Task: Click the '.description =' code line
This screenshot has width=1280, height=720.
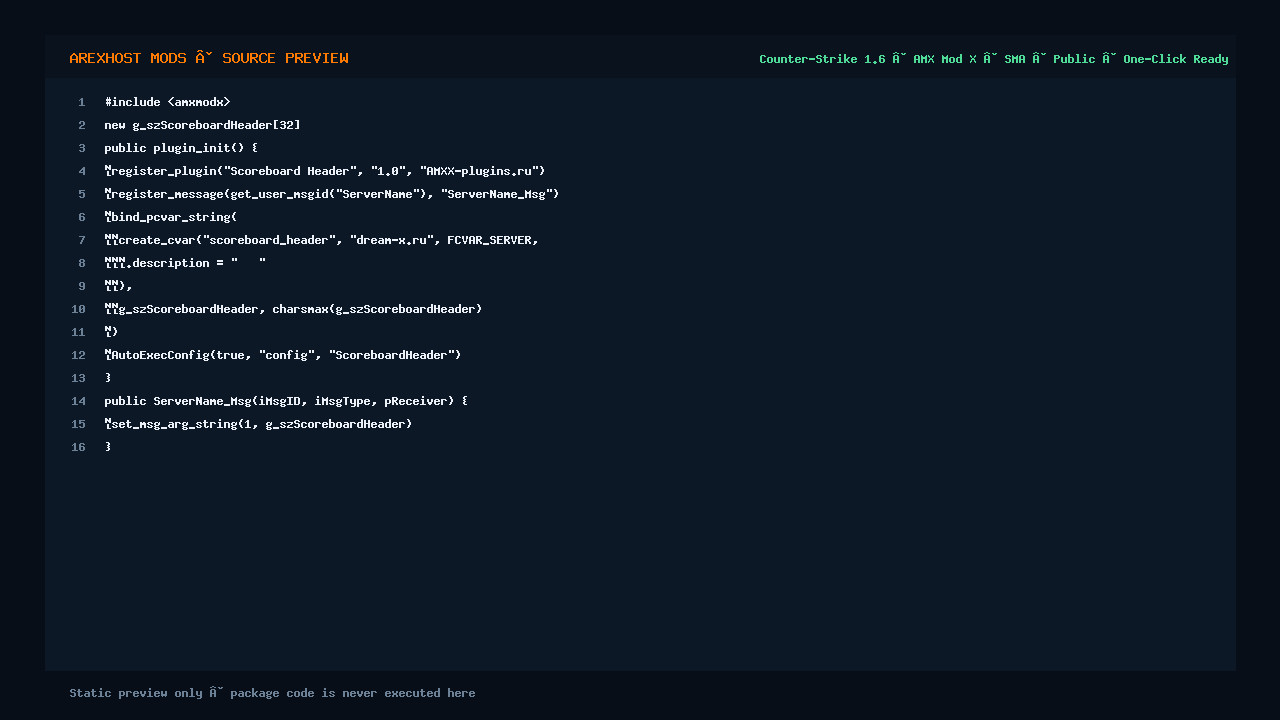Action: (185, 263)
